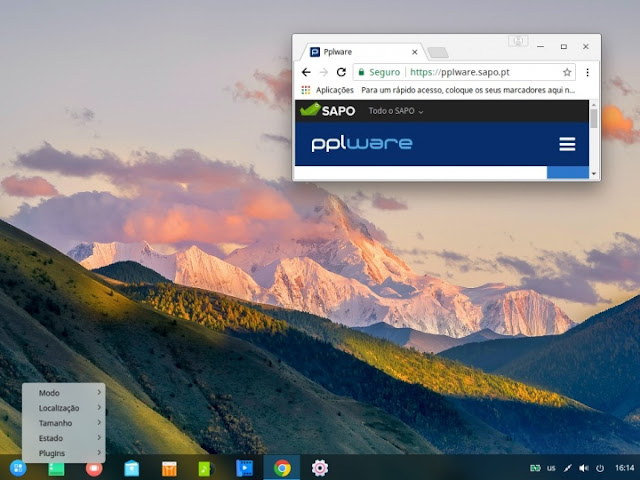This screenshot has height=480, width=640.
Task: Open the ppl­ware hamburger menu
Action: coord(567,144)
